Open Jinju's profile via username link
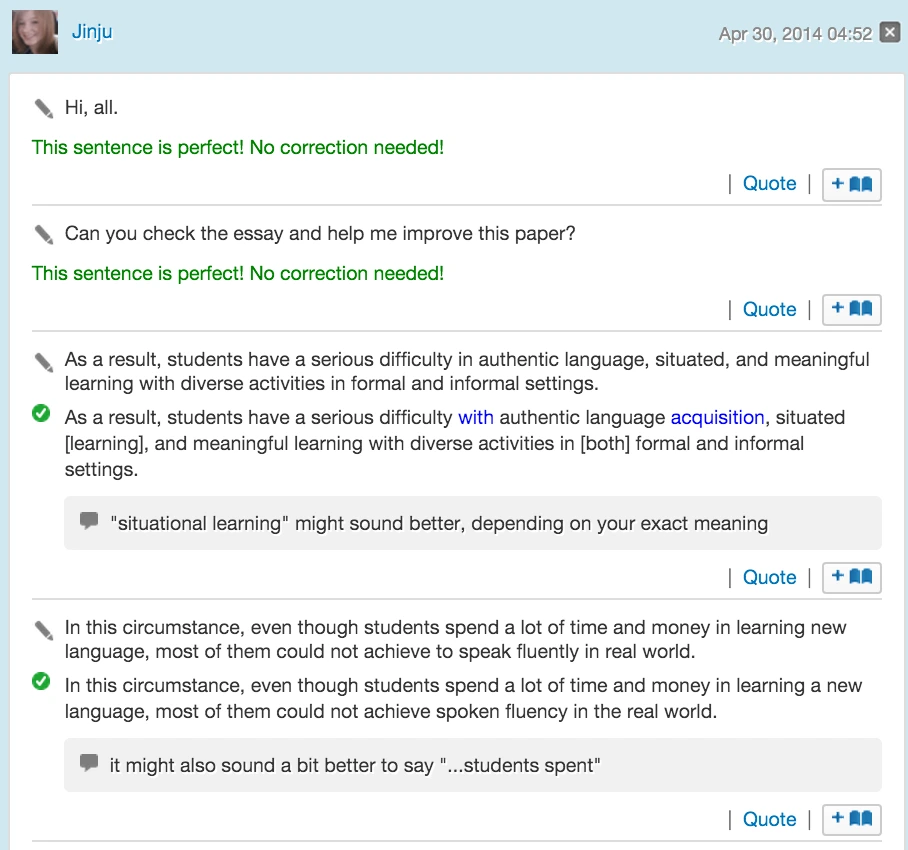The height and width of the screenshot is (850, 908). point(92,31)
